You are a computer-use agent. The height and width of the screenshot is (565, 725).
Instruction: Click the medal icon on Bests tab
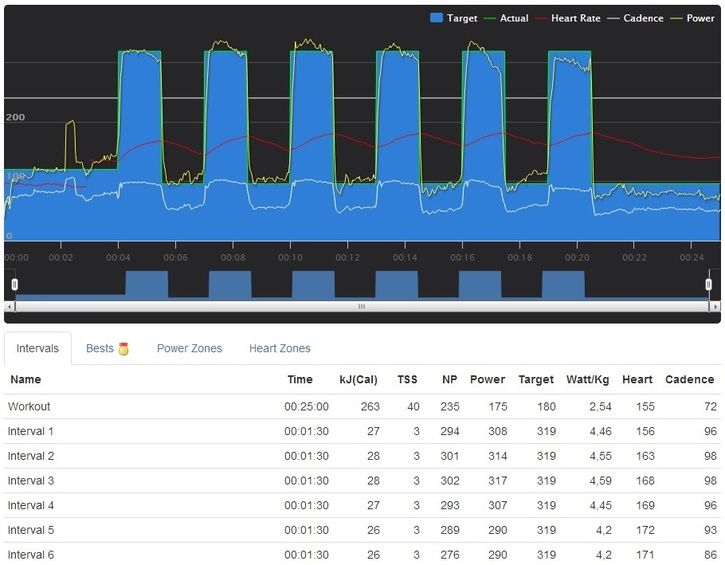click(124, 349)
